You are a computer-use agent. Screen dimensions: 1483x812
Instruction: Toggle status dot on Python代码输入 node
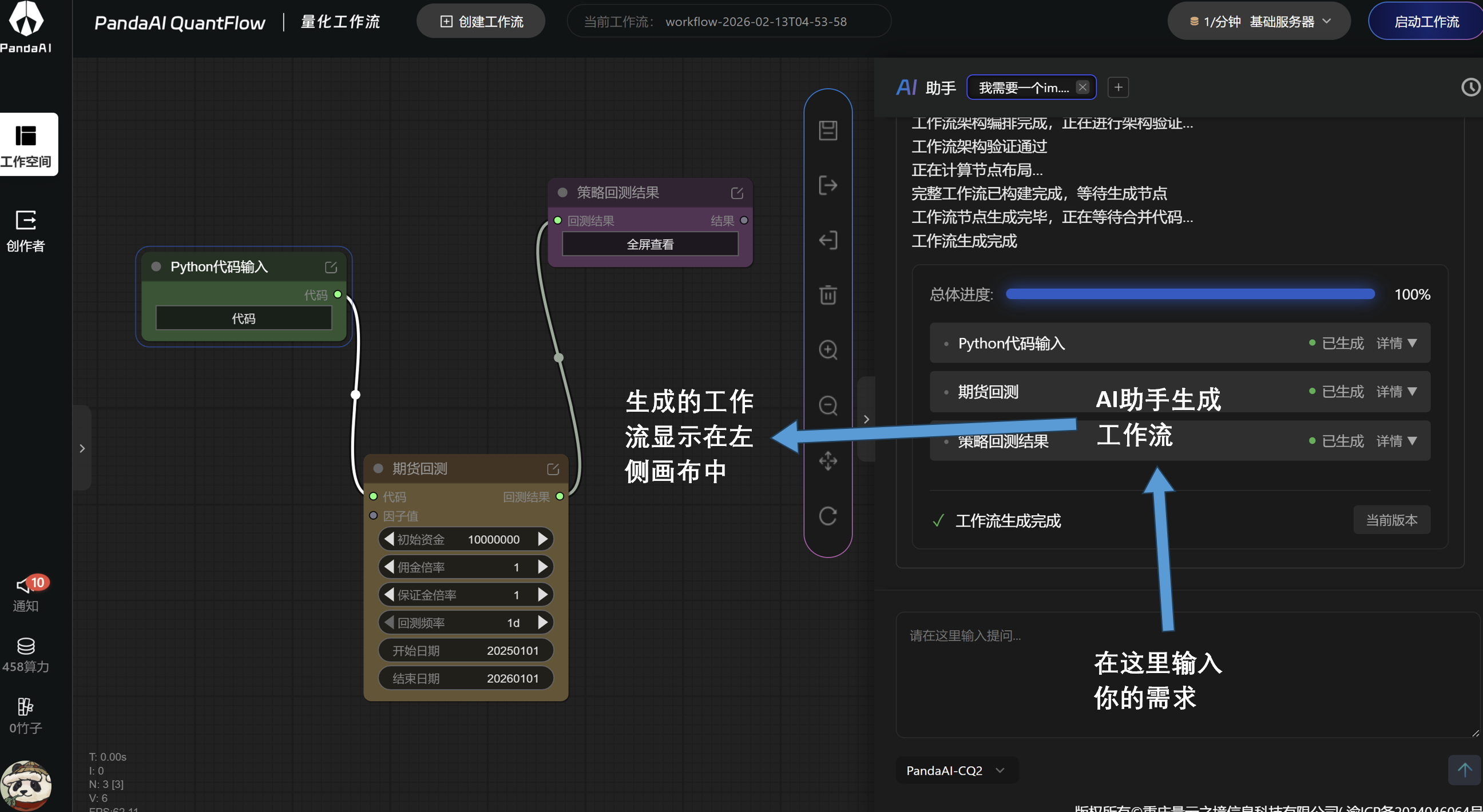pyautogui.click(x=156, y=266)
